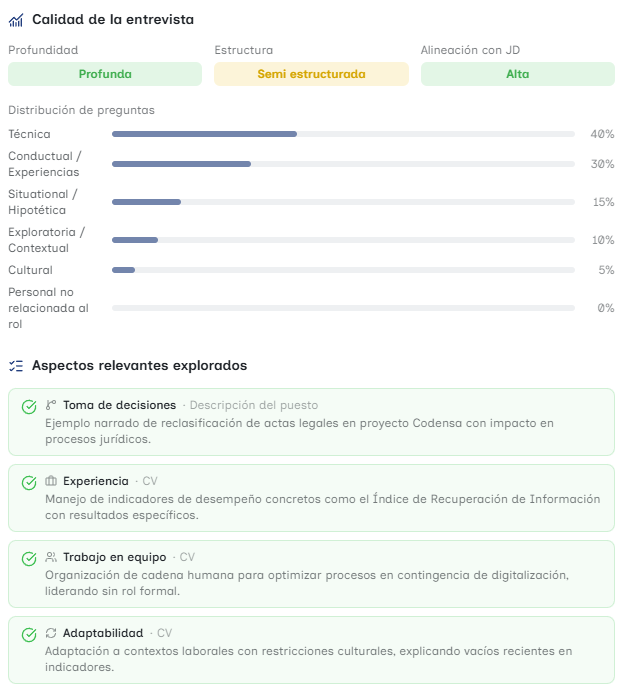Click the chart icon beside Calidad de la entrevista

pos(16,20)
